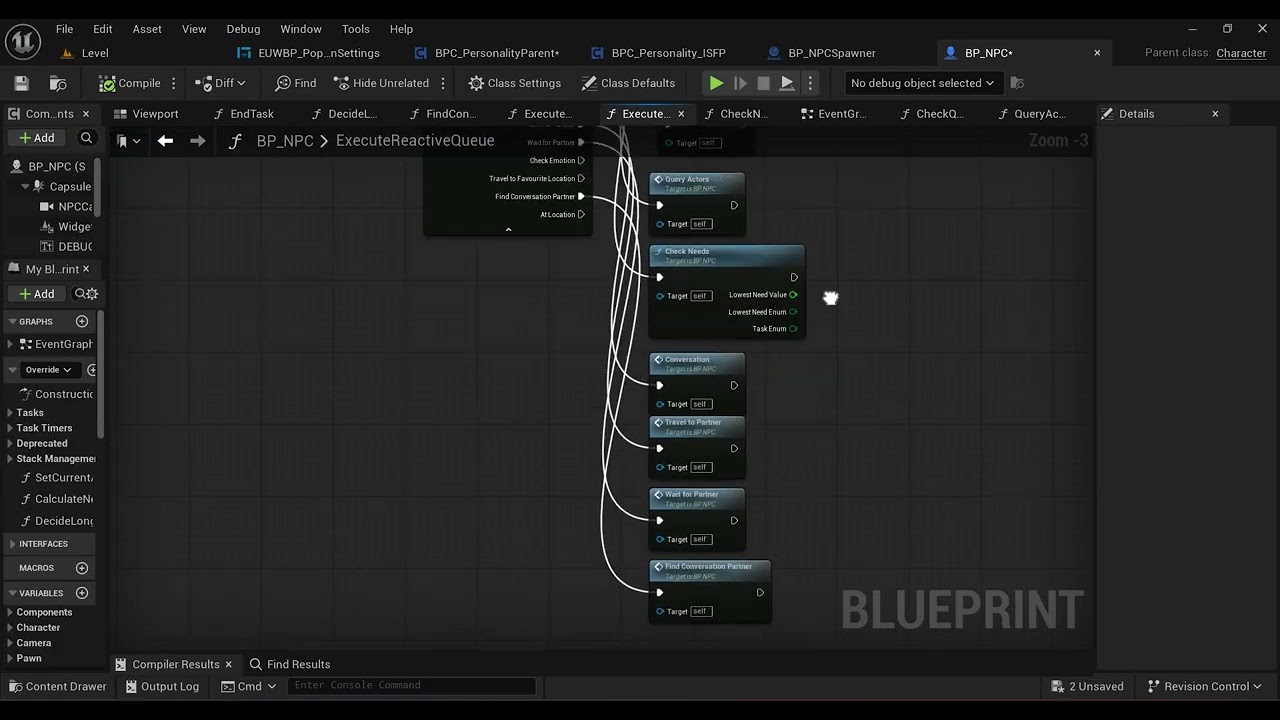Click BP_NPC in graph breadcrumb
The height and width of the screenshot is (720, 1280).
[x=285, y=141]
